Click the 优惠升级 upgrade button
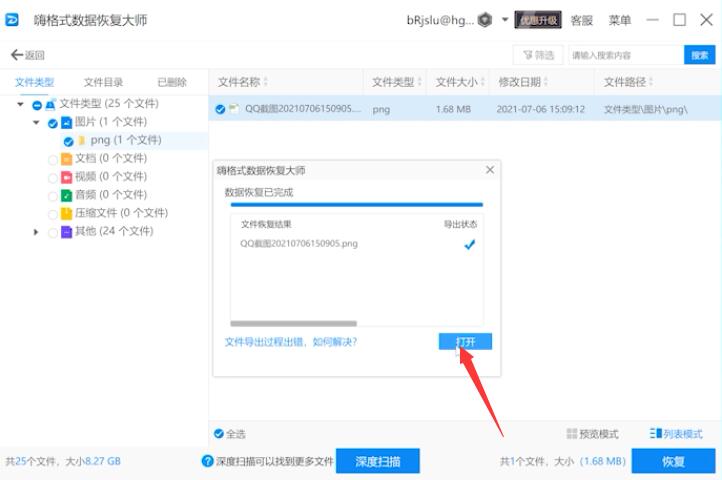This screenshot has height=480, width=722. [x=537, y=20]
